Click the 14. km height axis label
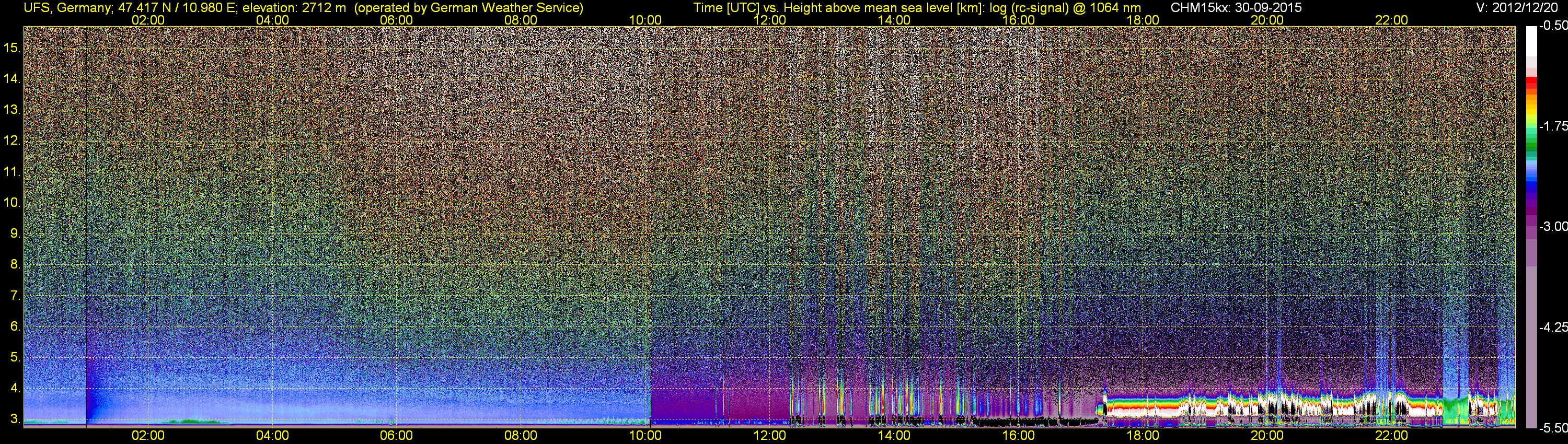 (x=12, y=78)
